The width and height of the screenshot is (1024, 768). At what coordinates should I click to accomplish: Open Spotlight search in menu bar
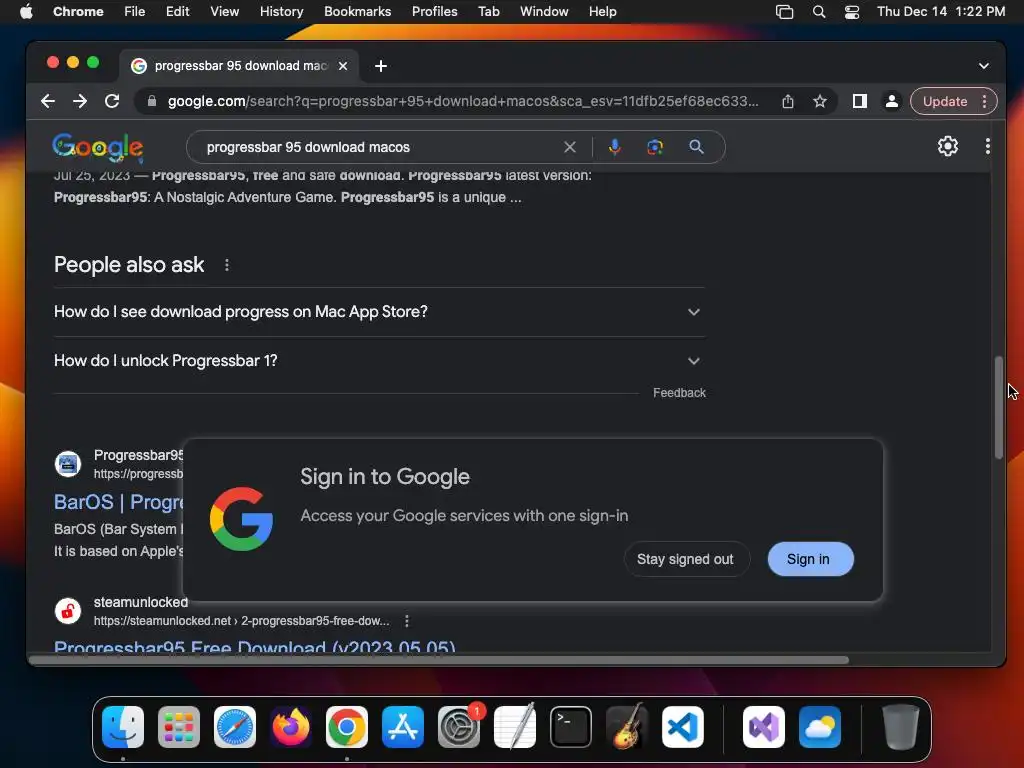pyautogui.click(x=819, y=12)
